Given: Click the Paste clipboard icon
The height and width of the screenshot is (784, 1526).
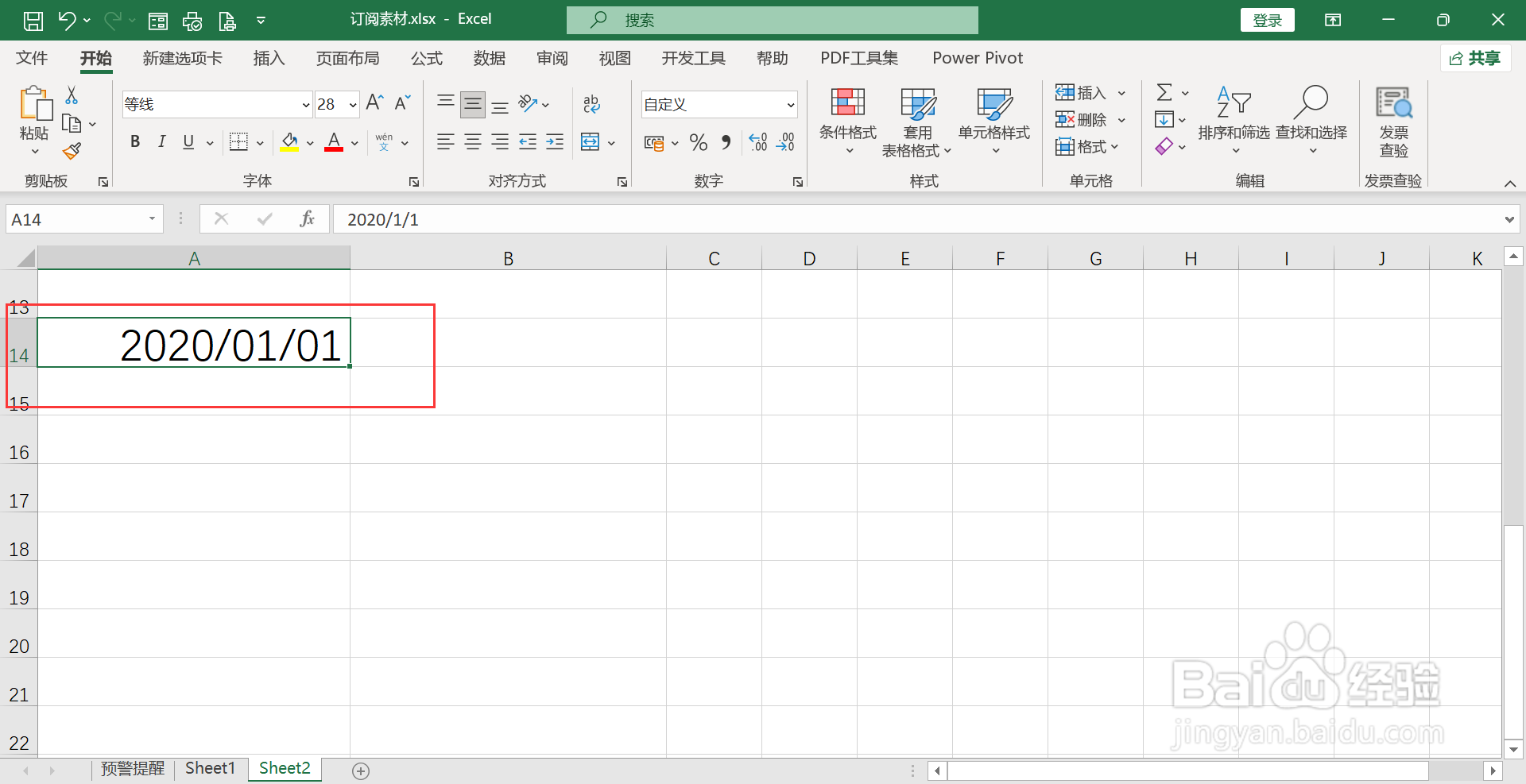Looking at the screenshot, I should [35, 104].
